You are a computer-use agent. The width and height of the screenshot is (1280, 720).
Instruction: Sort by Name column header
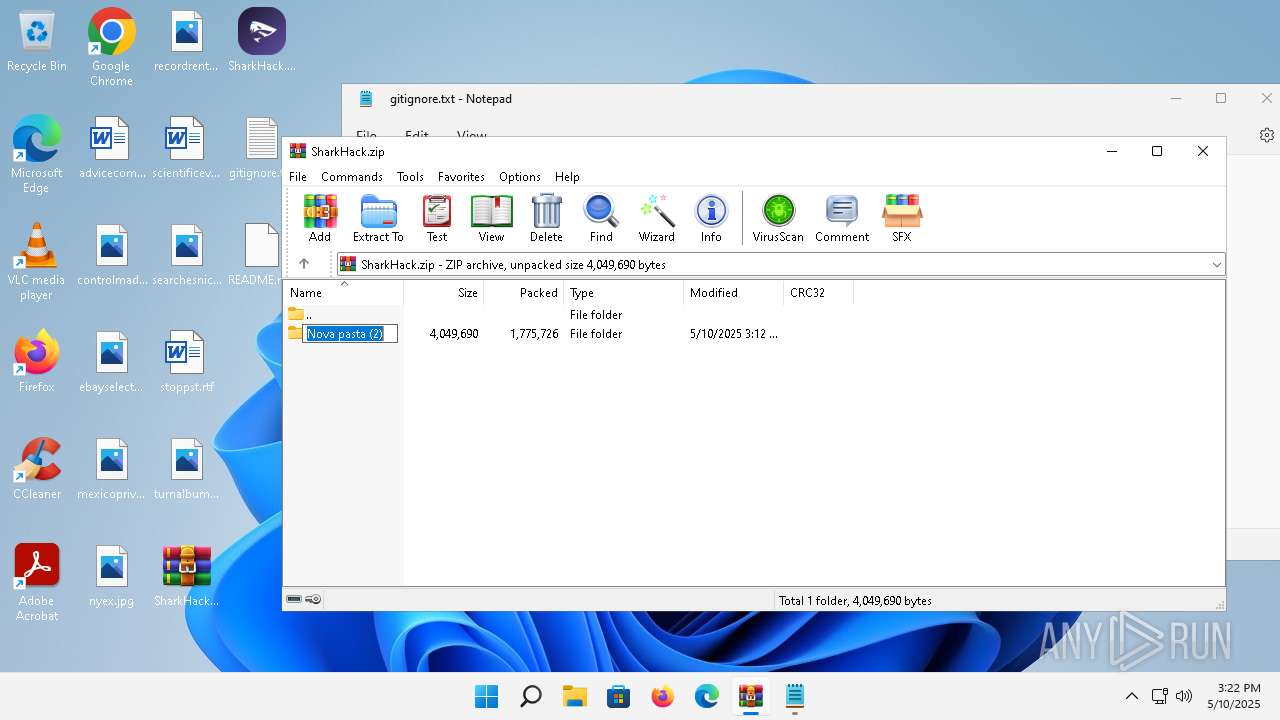pos(344,293)
